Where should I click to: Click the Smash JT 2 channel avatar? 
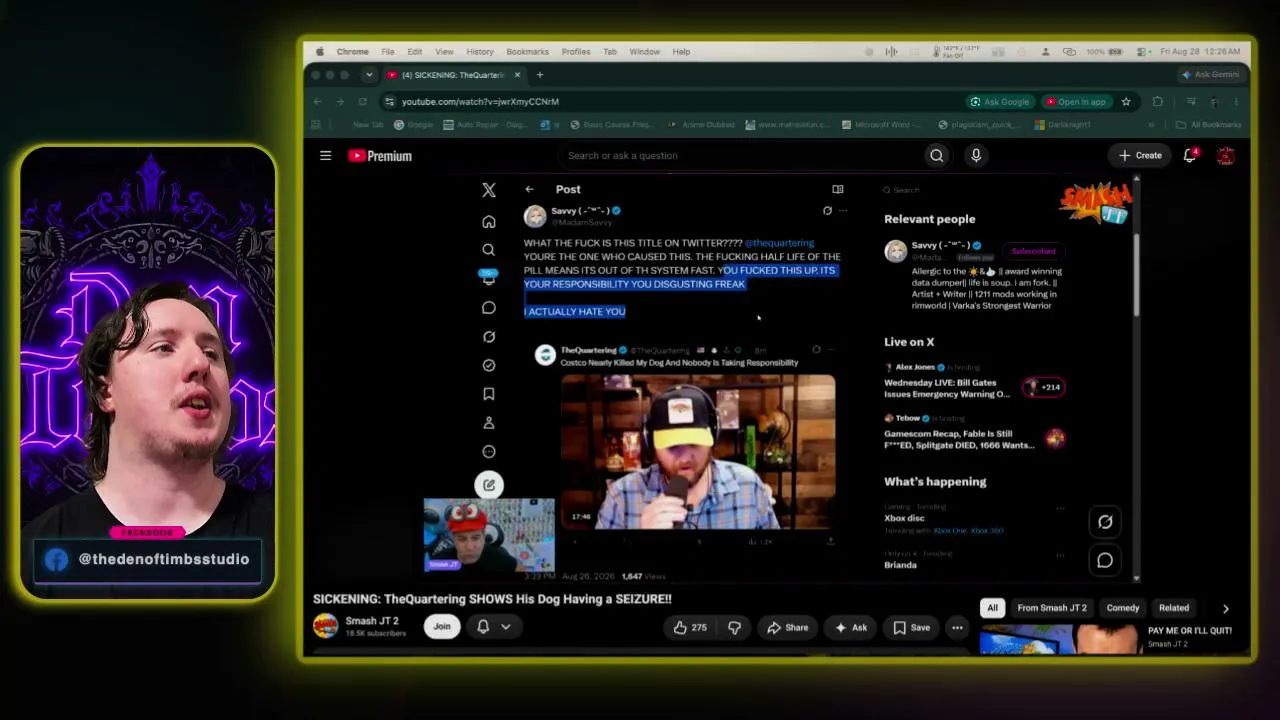[325, 626]
